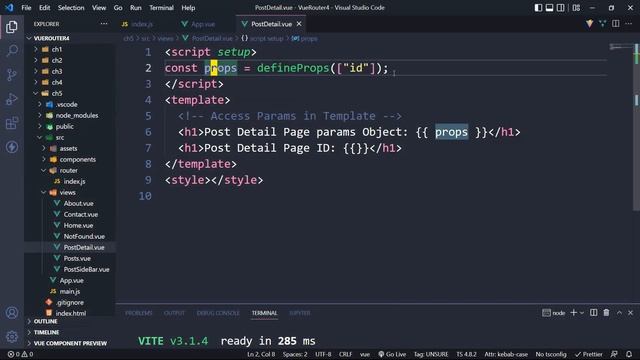640x360 pixels.
Task: Expand Vue Component Preview section
Action: tap(70, 344)
